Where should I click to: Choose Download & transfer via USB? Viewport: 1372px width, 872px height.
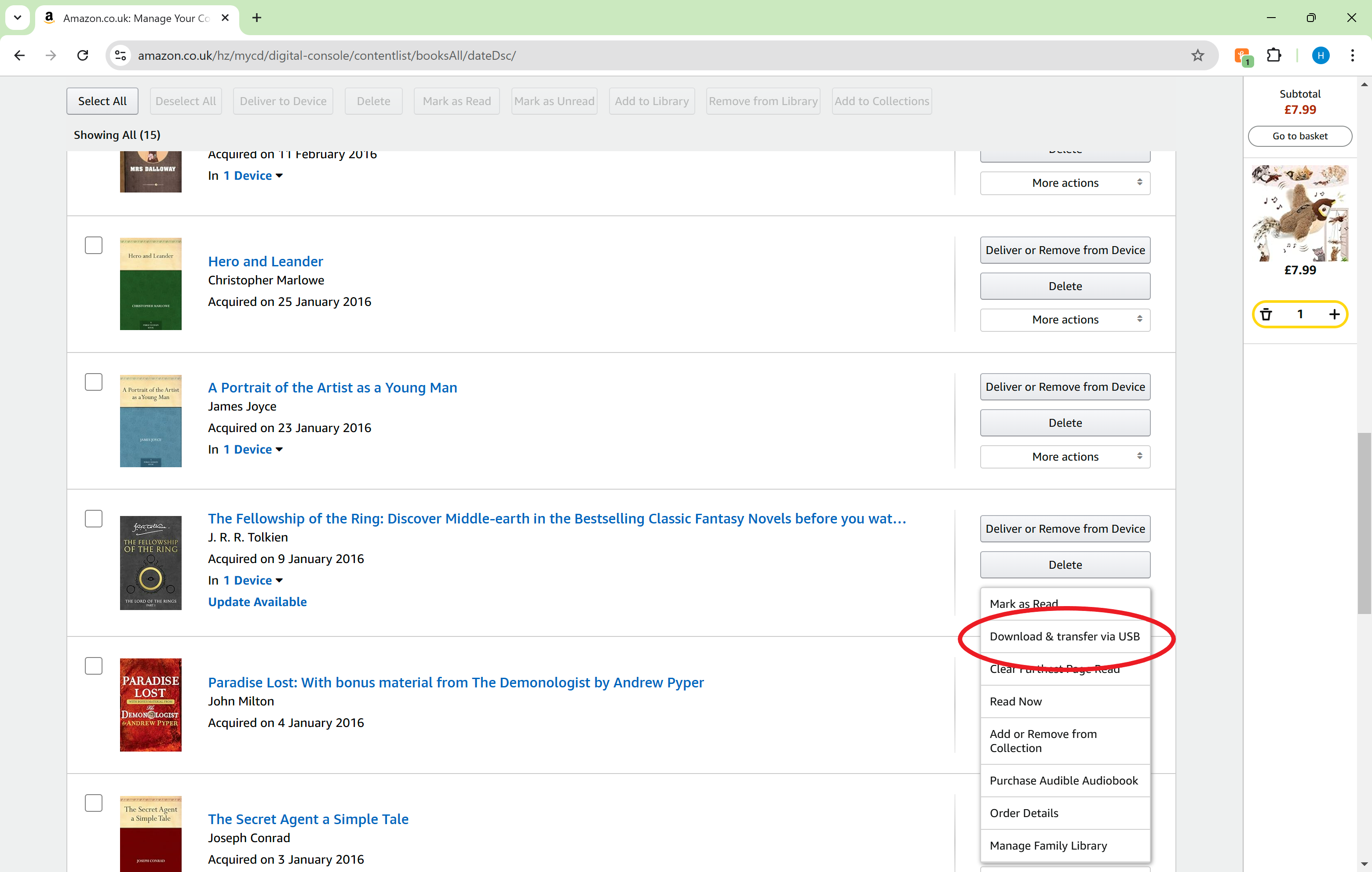click(x=1065, y=636)
